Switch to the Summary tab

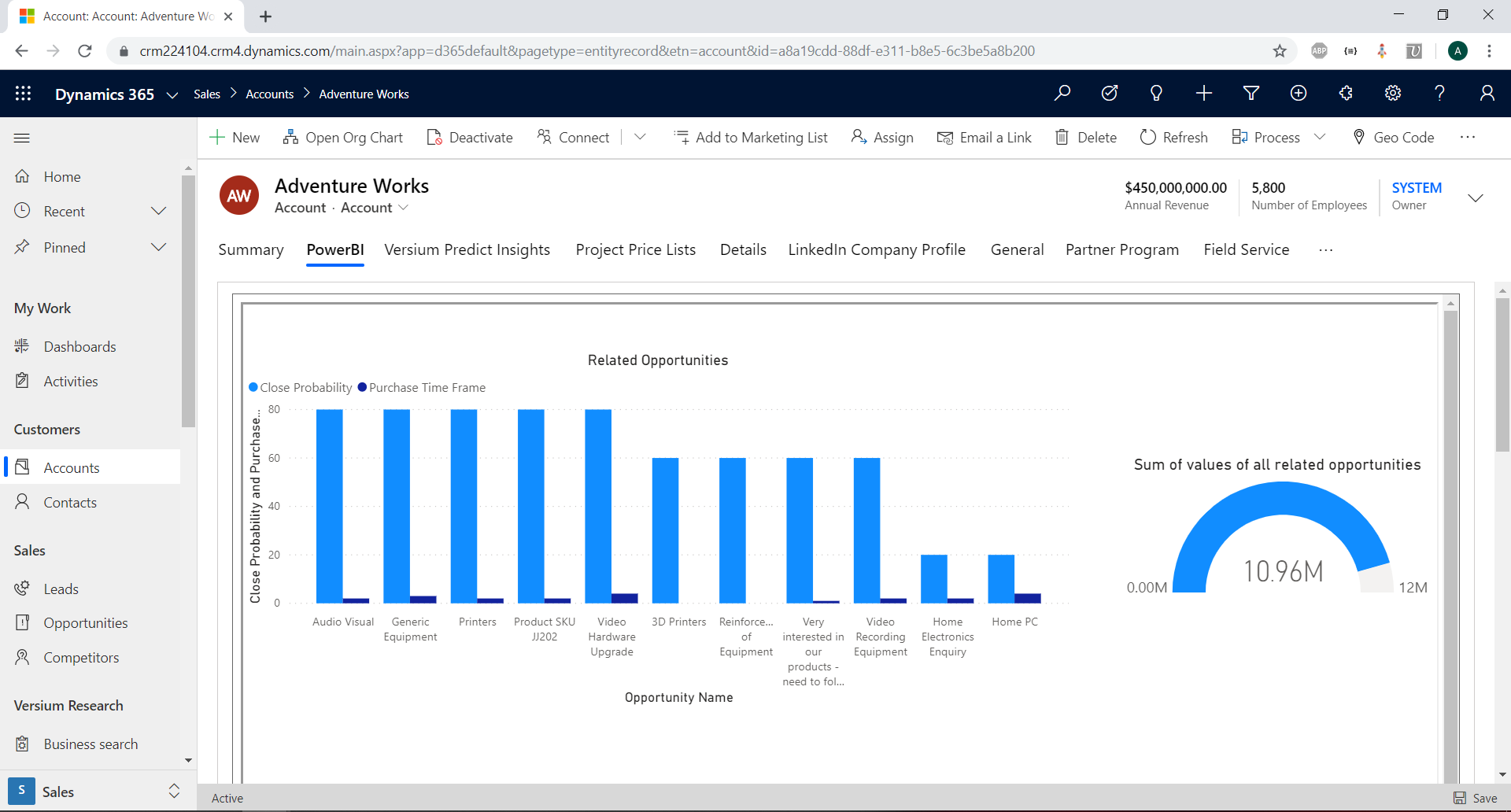tap(251, 249)
